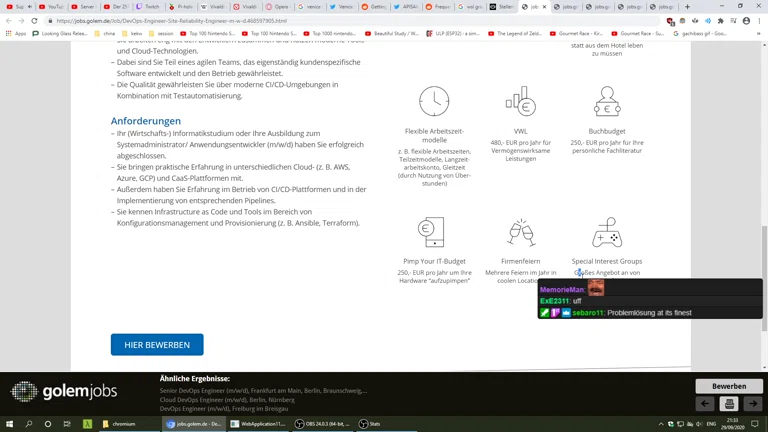Go to next job with right arrow
The width and height of the screenshot is (768, 432).
753,404
